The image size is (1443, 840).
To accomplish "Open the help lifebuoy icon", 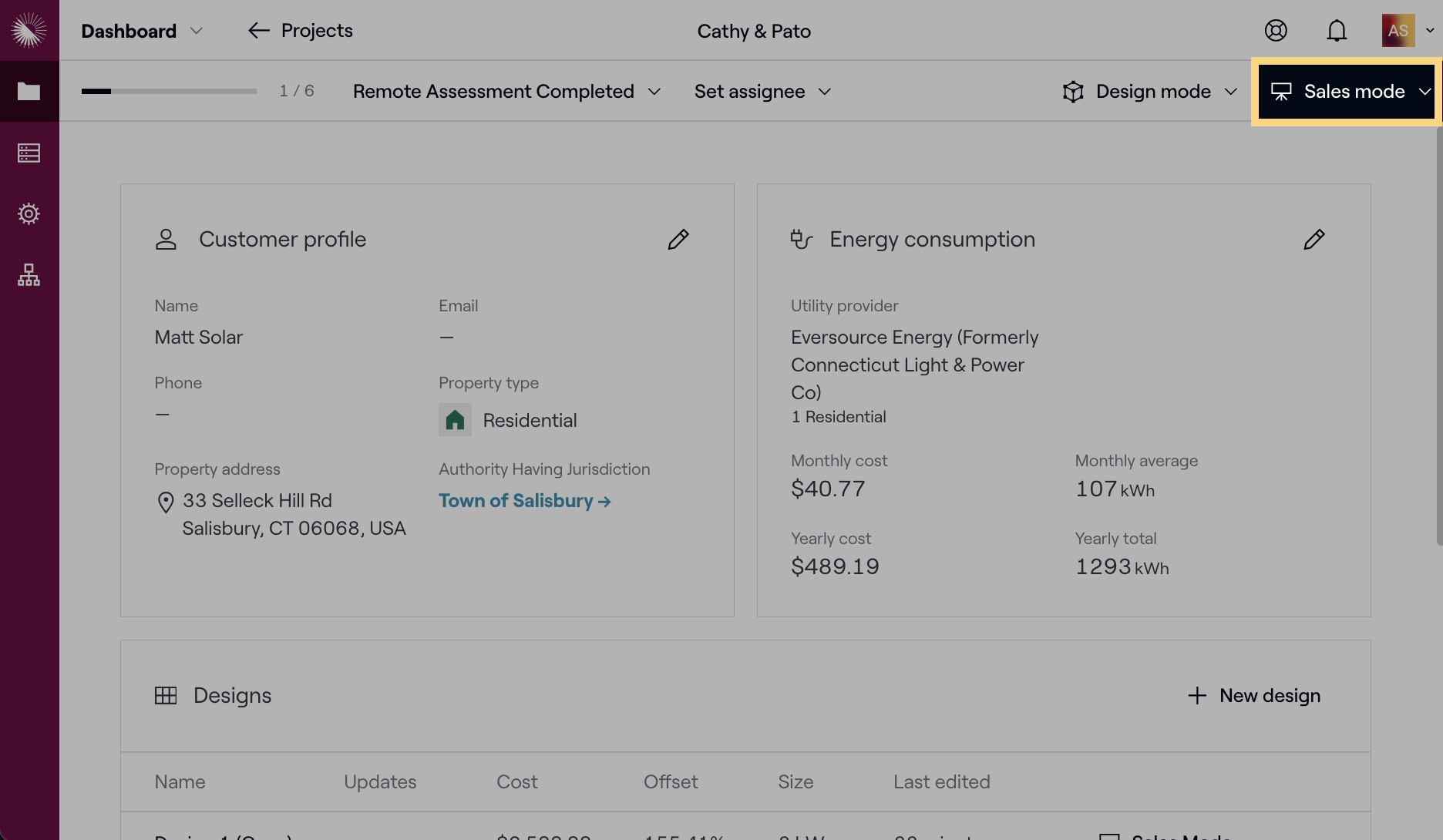I will click(1276, 30).
